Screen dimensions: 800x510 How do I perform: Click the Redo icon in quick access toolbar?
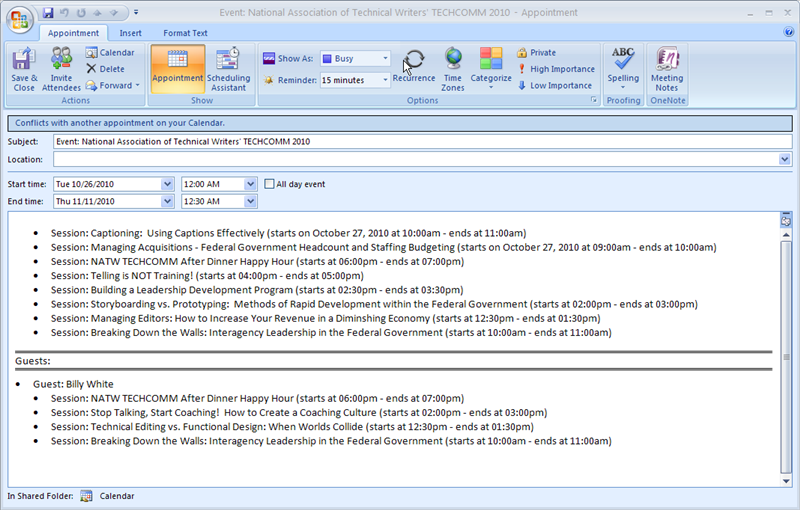point(81,13)
